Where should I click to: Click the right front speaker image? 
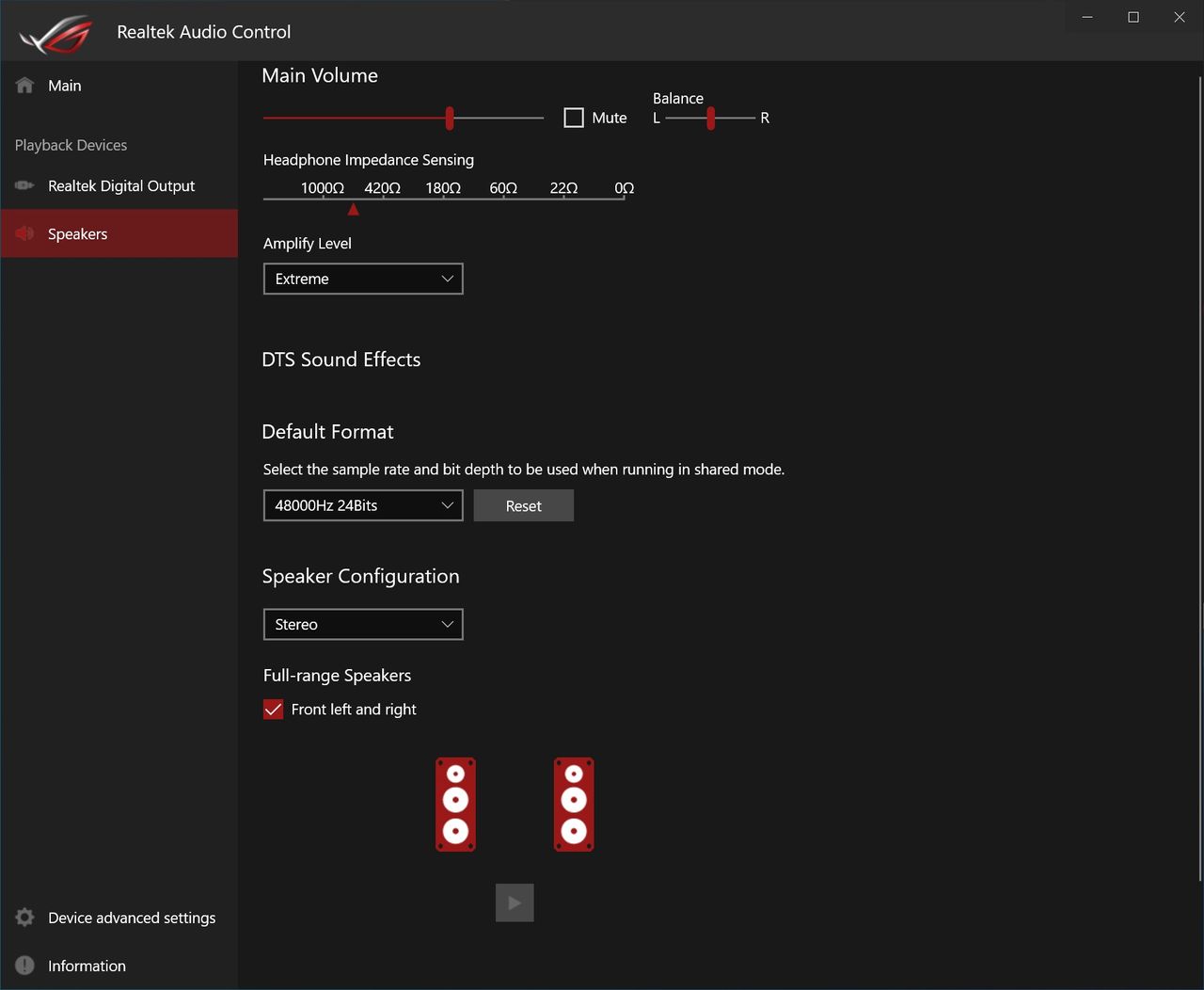tap(574, 805)
